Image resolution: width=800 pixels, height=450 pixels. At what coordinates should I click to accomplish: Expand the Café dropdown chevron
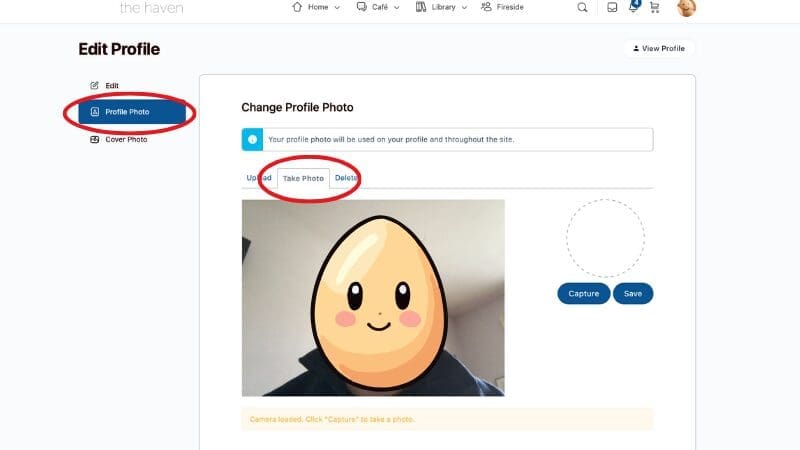[x=397, y=7]
